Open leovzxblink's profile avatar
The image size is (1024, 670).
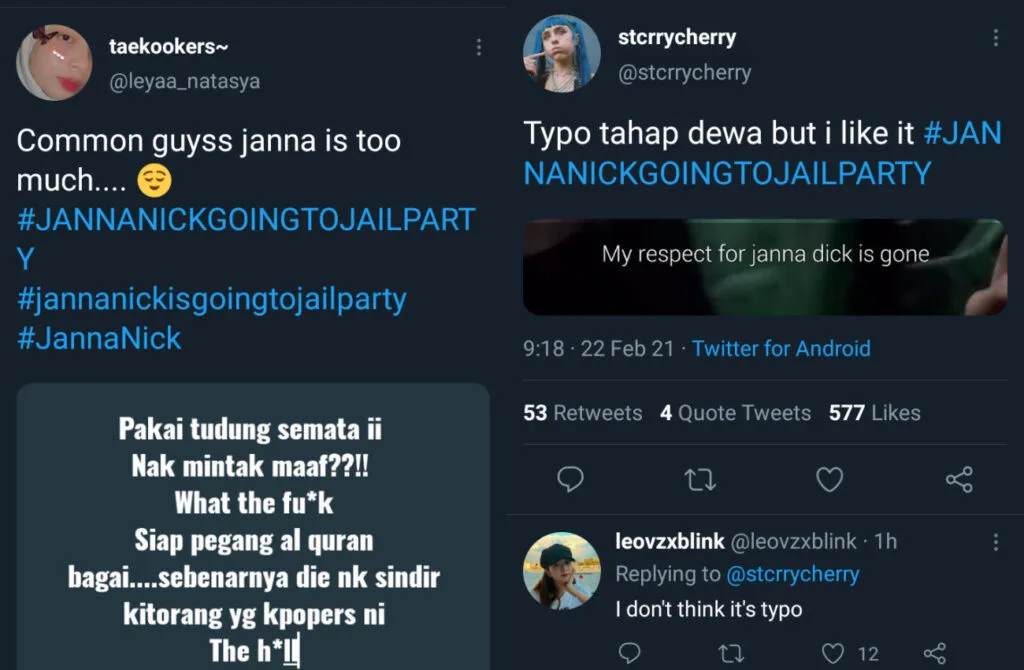point(561,570)
